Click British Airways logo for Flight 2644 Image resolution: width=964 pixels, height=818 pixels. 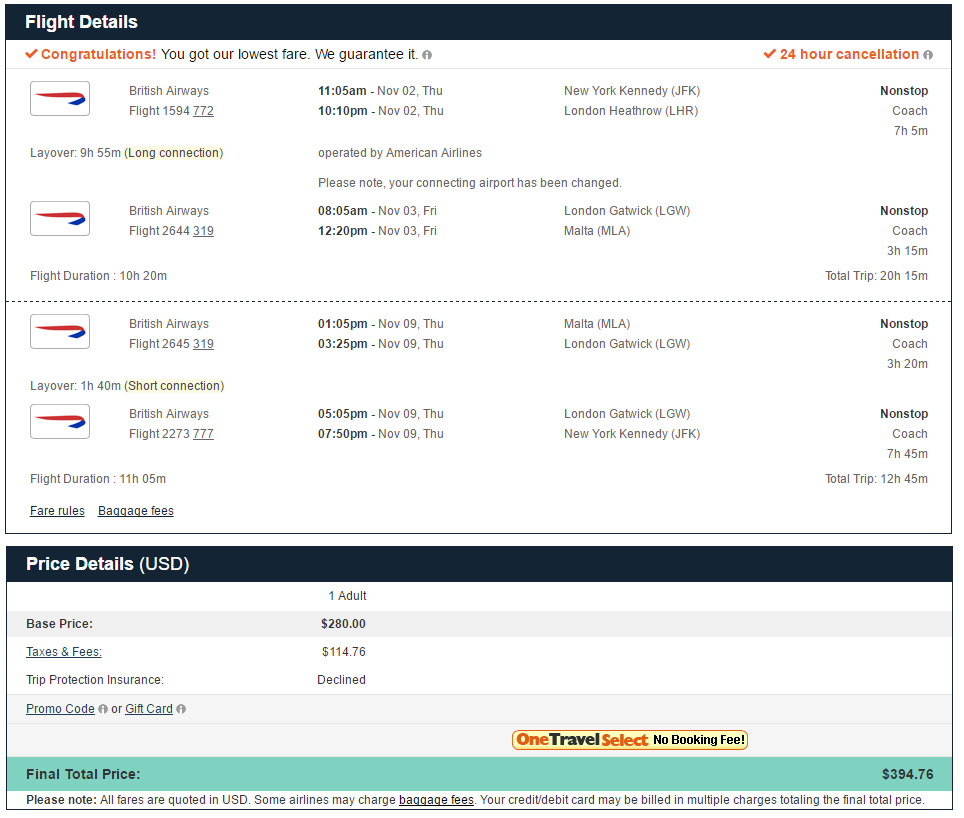tap(60, 218)
